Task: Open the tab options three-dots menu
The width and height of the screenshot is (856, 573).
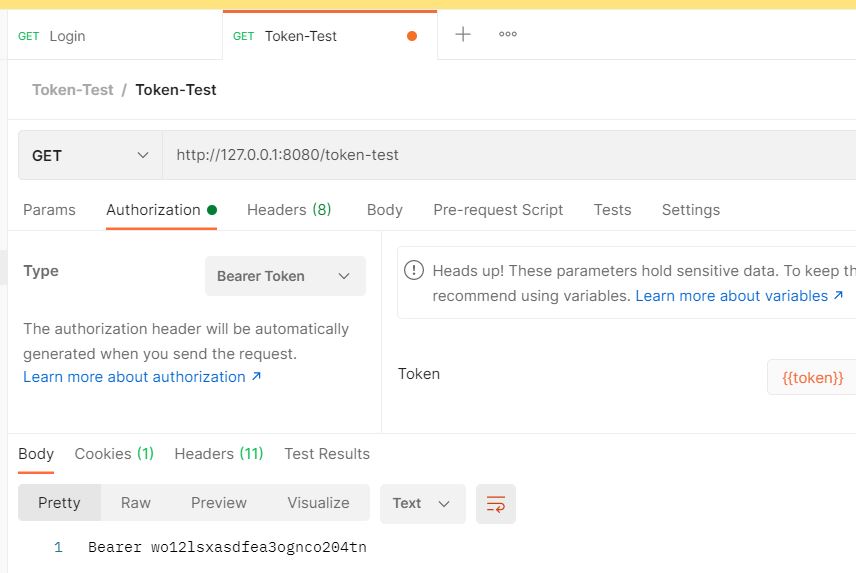Action: 508,34
